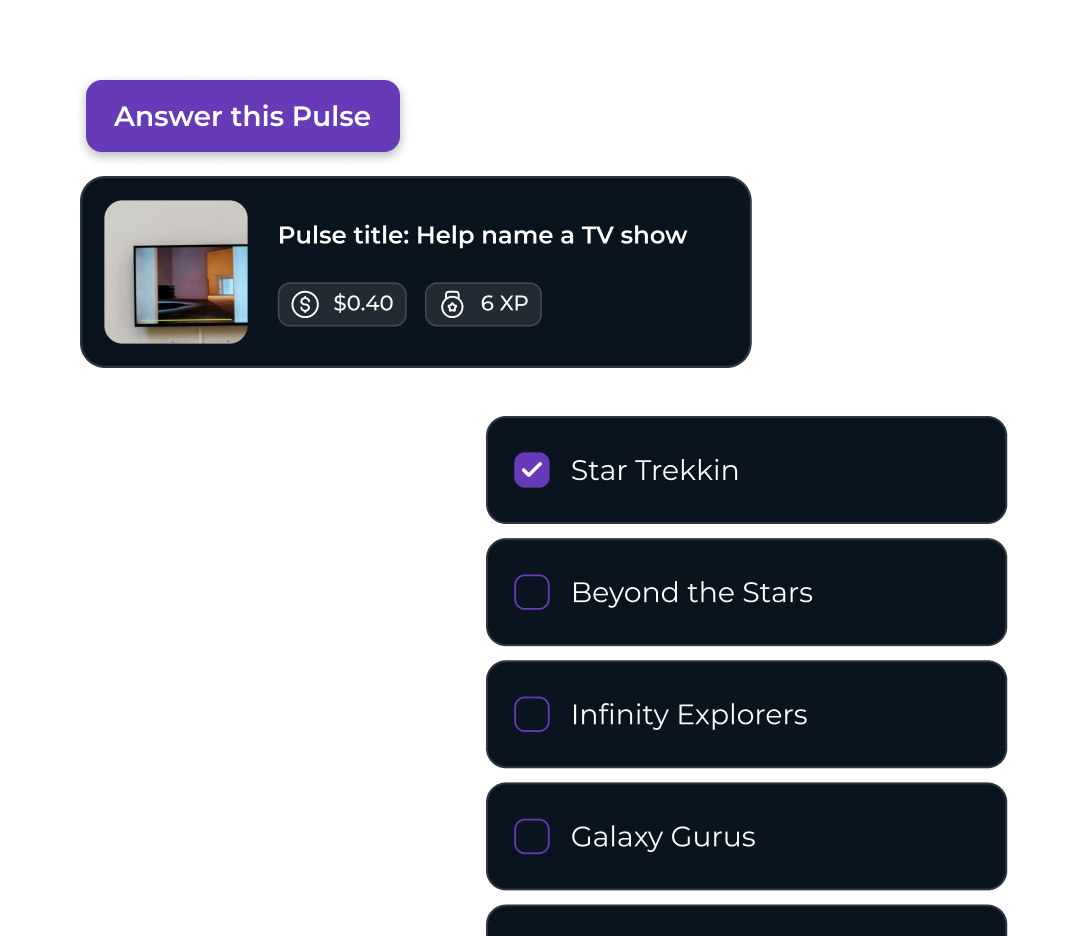
Task: Open the TV screen thumbnail image
Action: point(176,272)
